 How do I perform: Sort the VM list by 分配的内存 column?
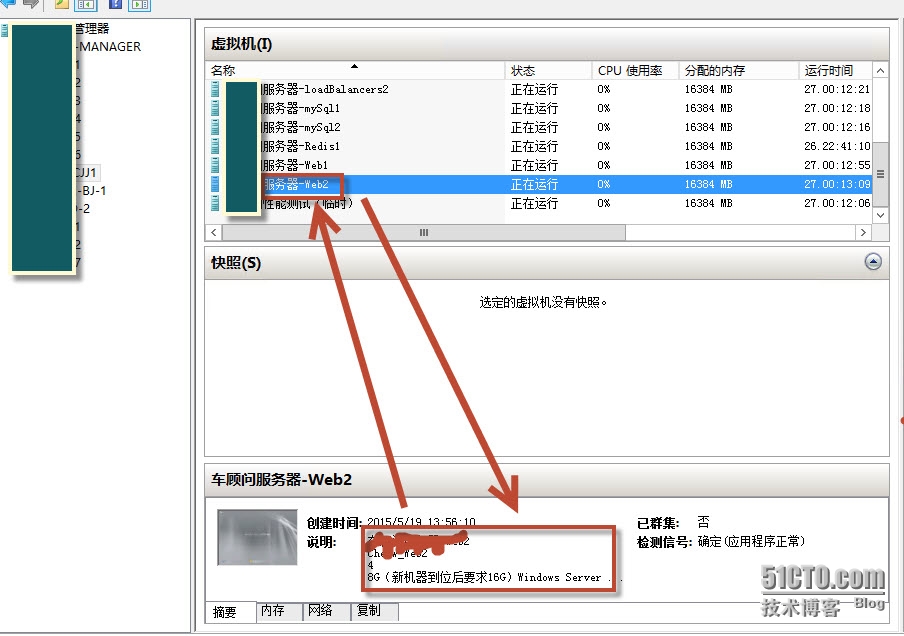[739, 70]
